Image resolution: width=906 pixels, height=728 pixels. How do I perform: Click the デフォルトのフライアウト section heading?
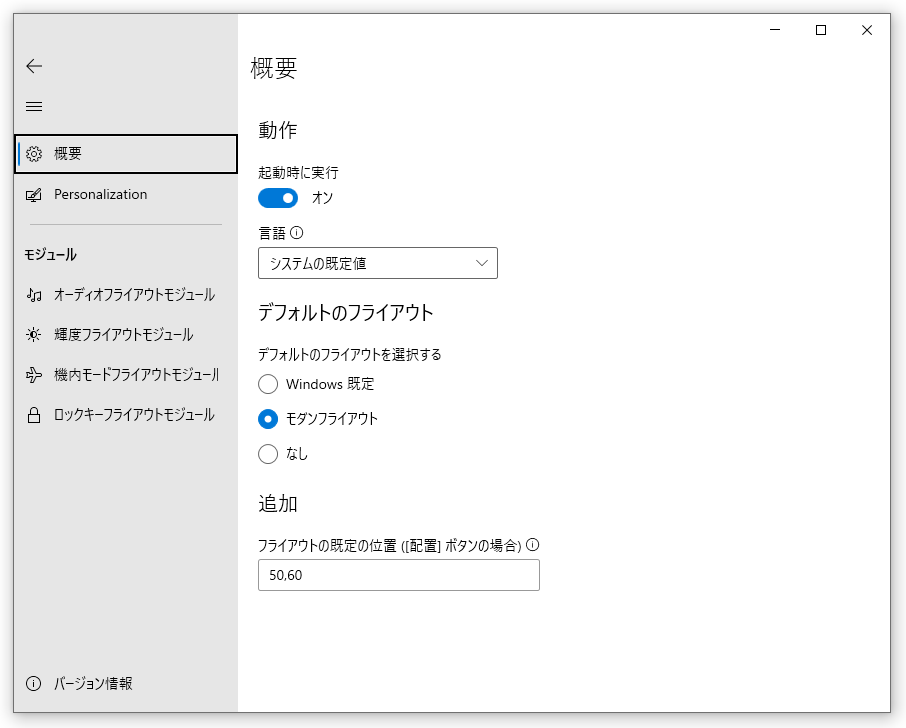tap(346, 313)
